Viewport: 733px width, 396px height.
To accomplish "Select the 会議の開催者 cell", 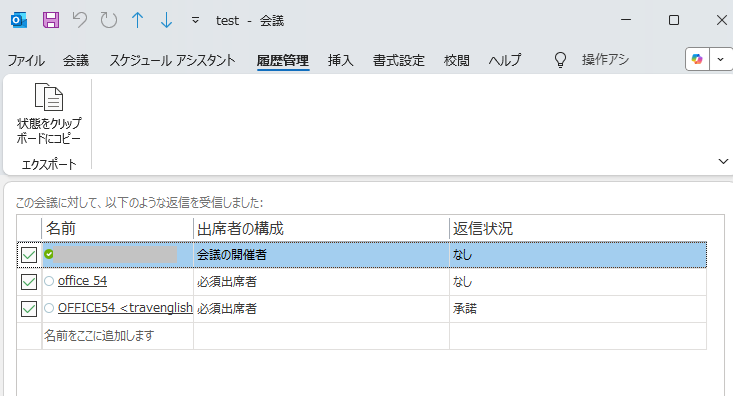I will click(x=321, y=255).
